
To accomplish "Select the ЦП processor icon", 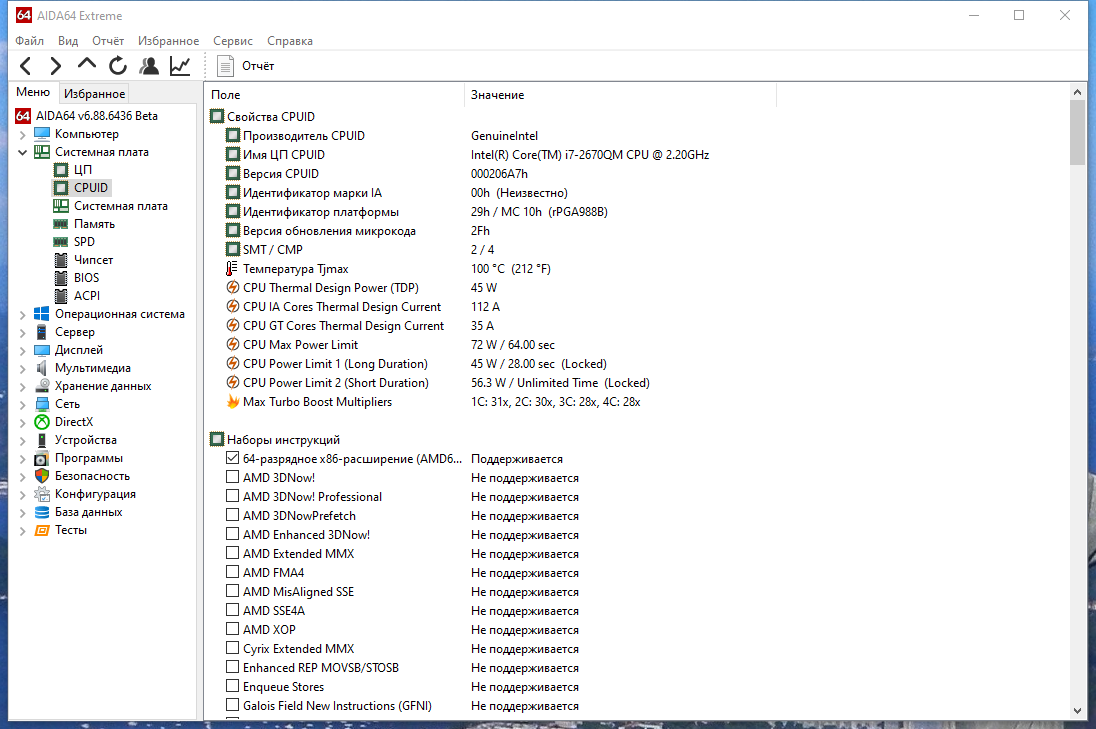I will (61, 170).
